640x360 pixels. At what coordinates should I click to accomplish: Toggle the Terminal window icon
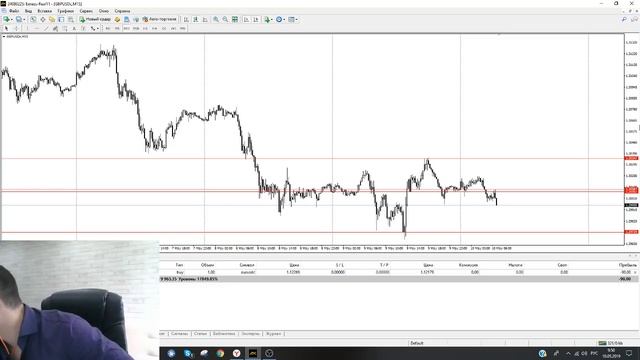pos(61,19)
